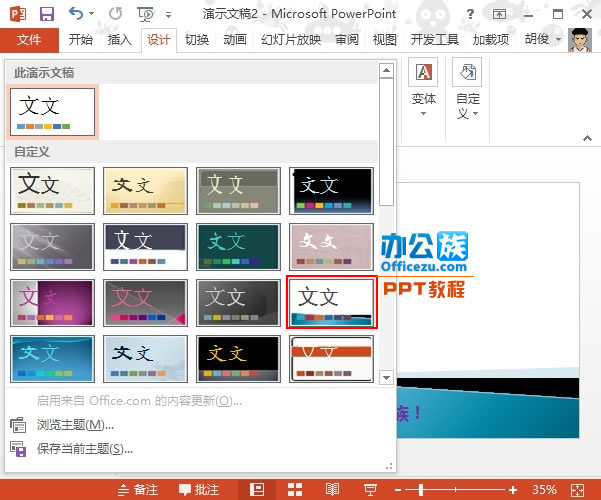
Task: Apply the black theme with white text
Action: tap(331, 191)
